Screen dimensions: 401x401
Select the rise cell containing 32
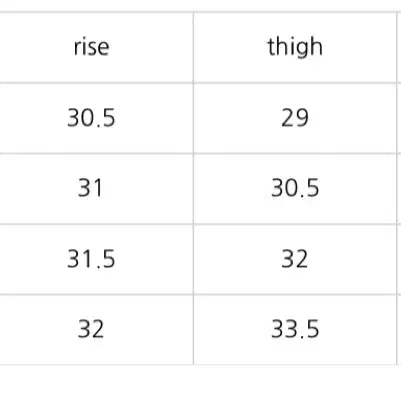[x=96, y=330]
